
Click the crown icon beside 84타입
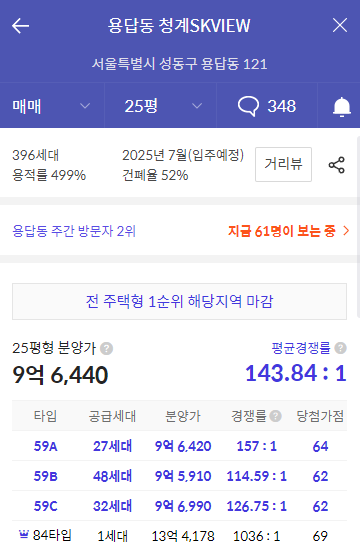tap(23, 534)
